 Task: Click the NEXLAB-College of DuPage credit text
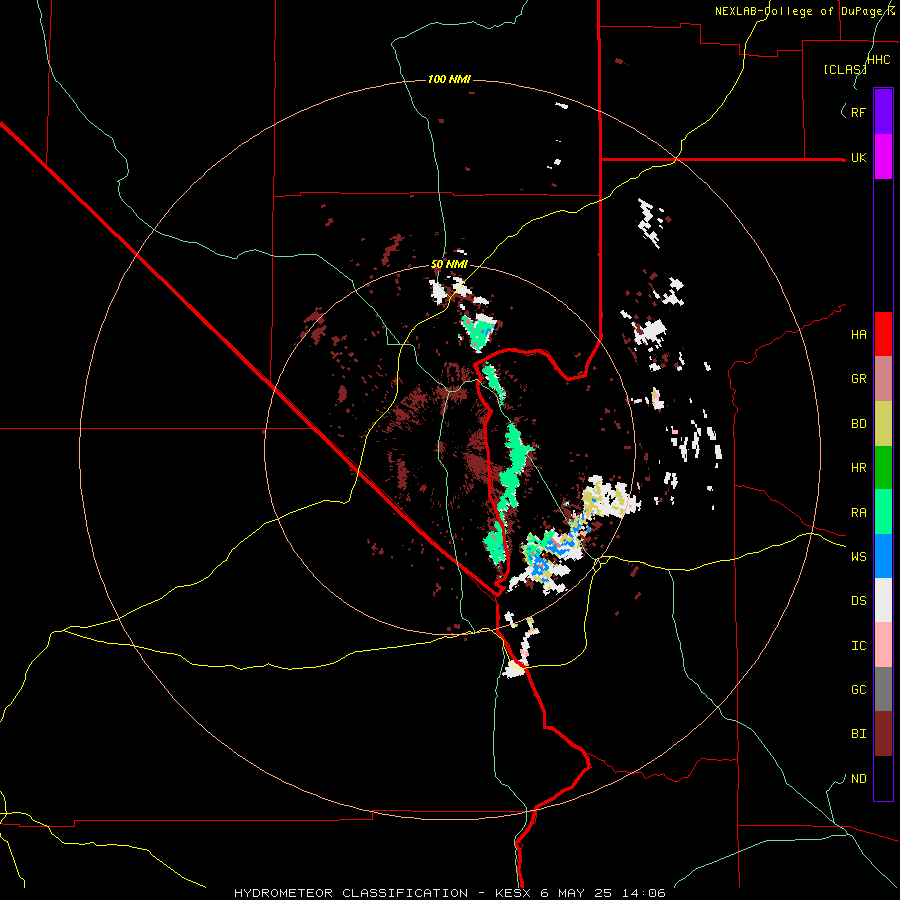pos(805,11)
